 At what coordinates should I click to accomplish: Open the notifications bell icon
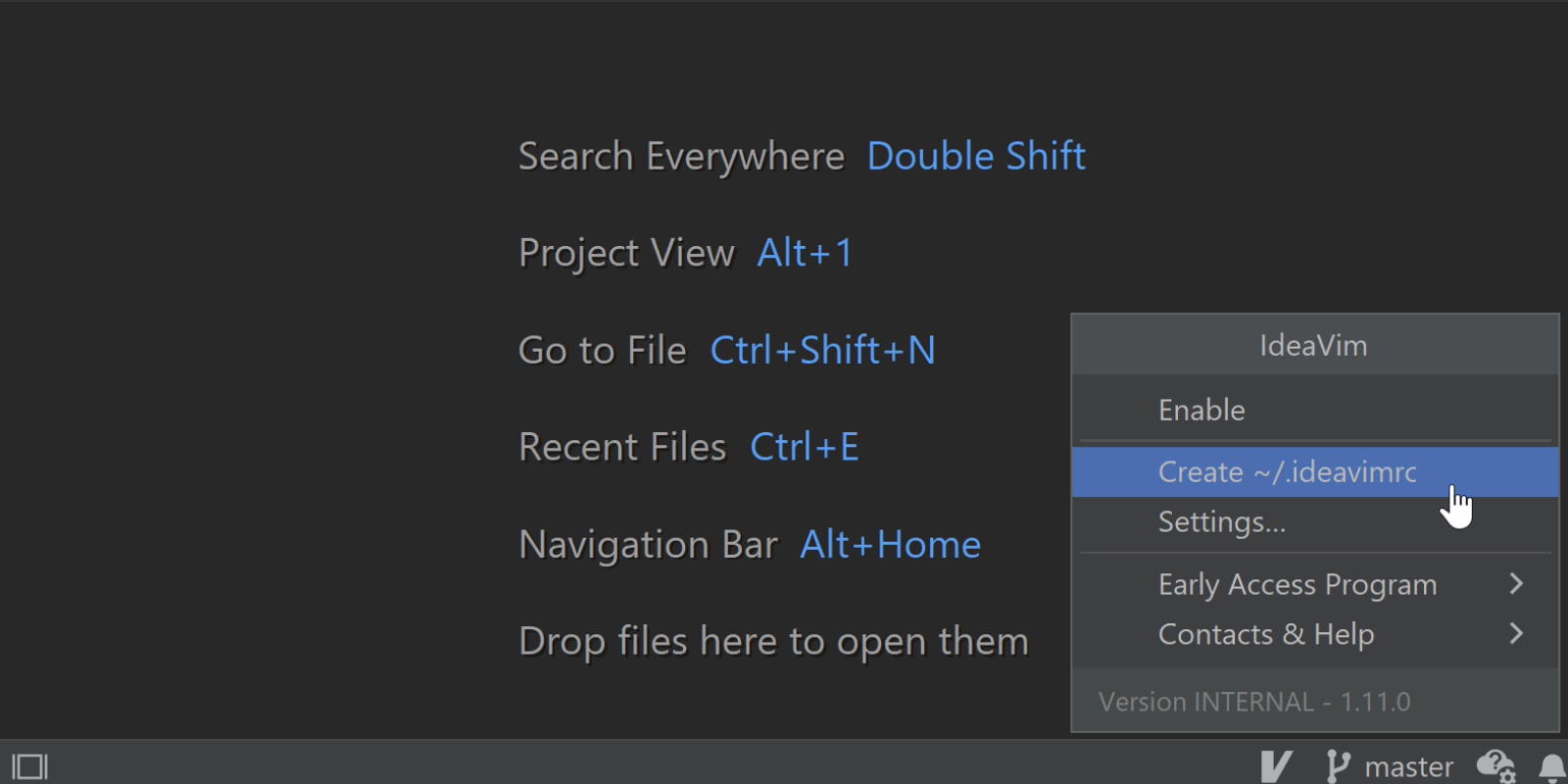(1552, 768)
